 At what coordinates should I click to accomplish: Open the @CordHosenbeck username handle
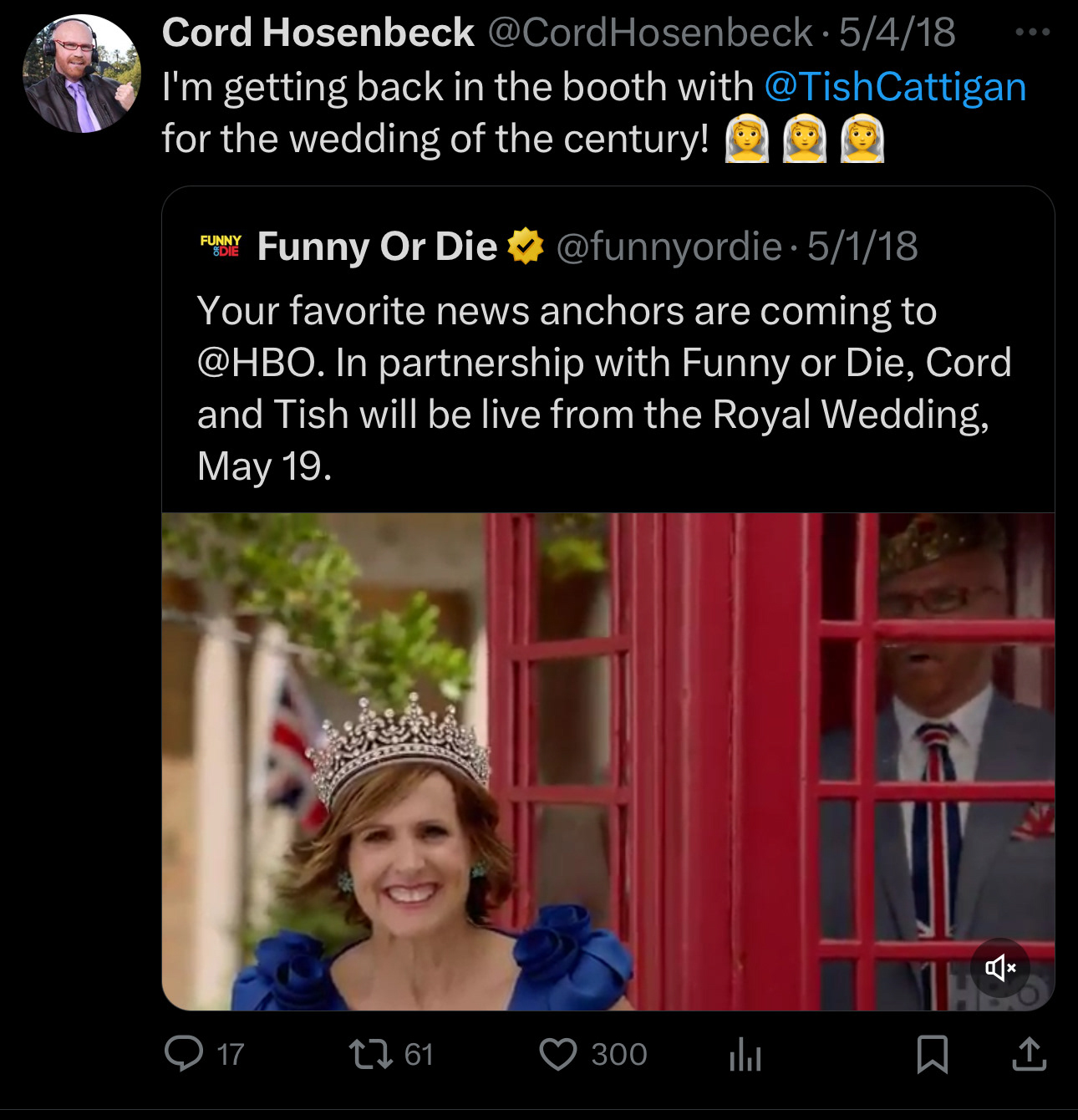click(x=649, y=33)
